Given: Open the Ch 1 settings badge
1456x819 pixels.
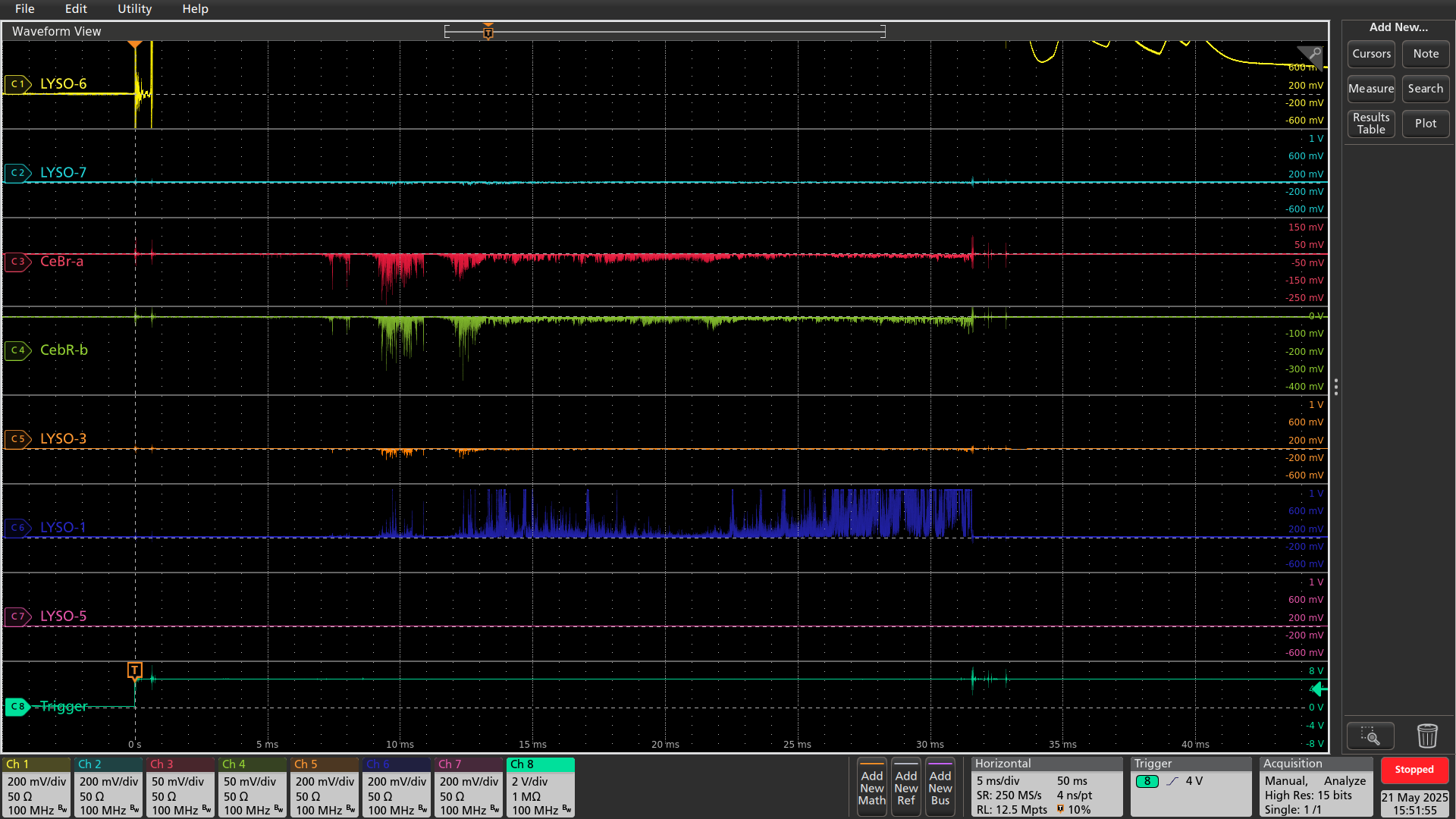Looking at the screenshot, I should (36, 787).
